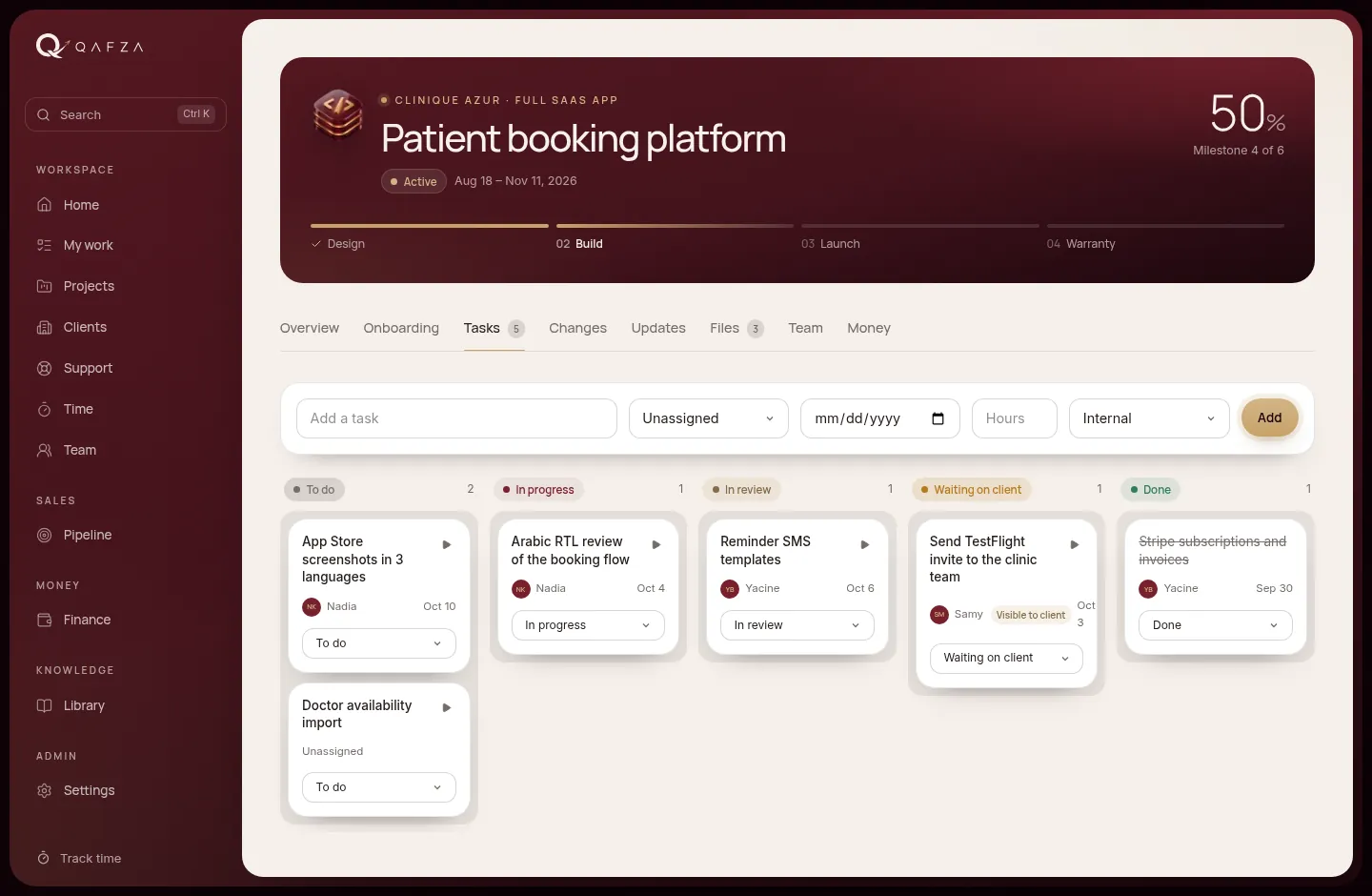Start timer on Reminder SMS templates task
The height and width of the screenshot is (896, 1372).
tap(865, 544)
